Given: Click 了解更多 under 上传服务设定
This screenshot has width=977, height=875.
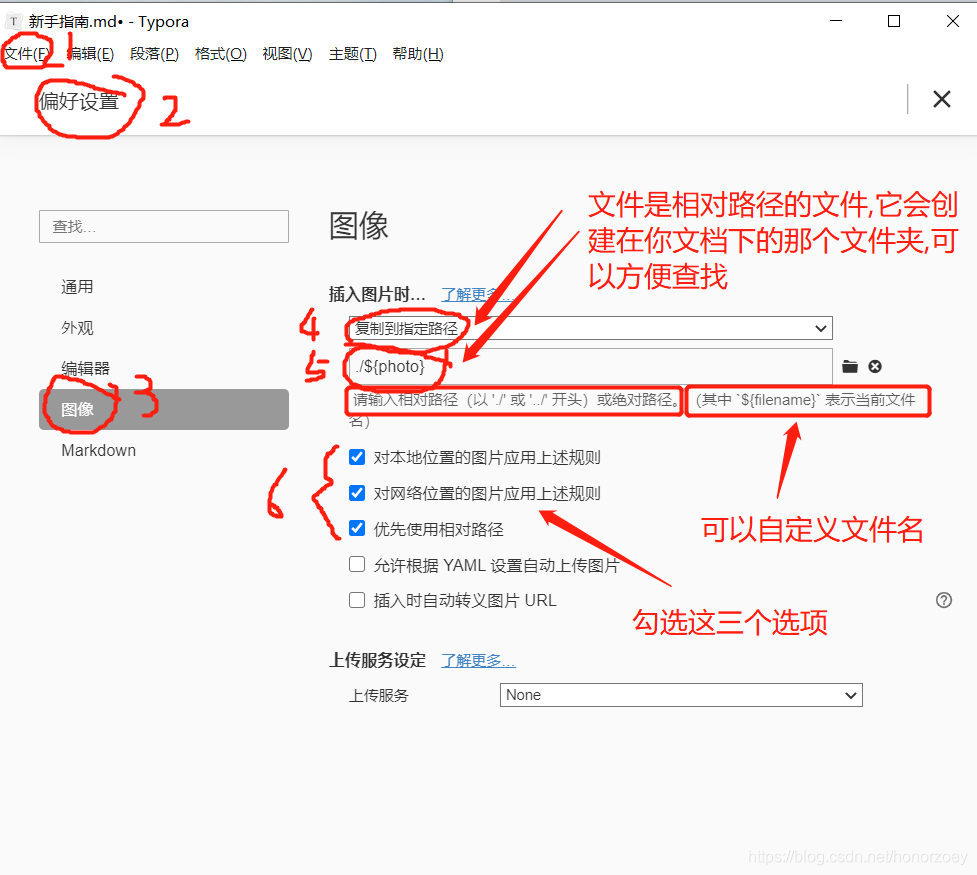Looking at the screenshot, I should (x=478, y=659).
